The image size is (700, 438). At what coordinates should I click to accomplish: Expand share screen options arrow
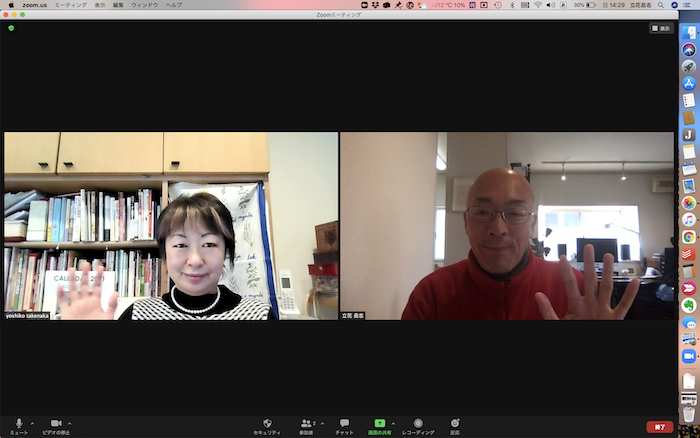pos(393,422)
